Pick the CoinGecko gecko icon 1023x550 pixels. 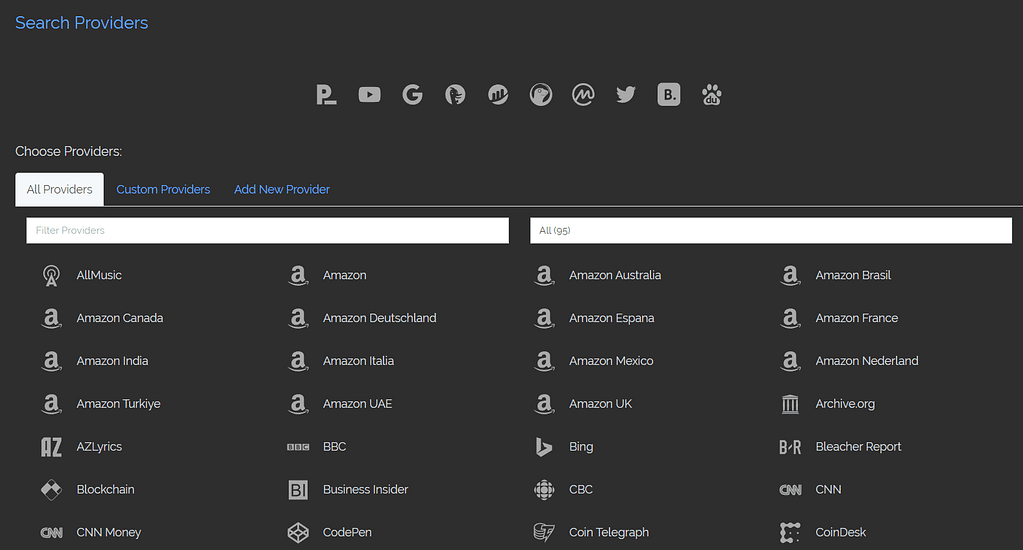(x=541, y=95)
